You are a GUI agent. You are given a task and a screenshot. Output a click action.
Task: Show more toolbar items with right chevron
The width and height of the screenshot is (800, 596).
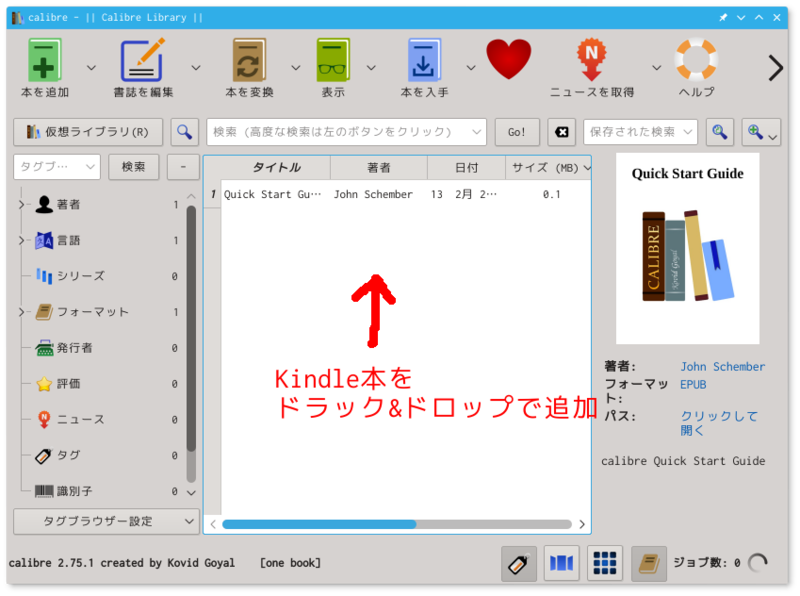(x=776, y=68)
